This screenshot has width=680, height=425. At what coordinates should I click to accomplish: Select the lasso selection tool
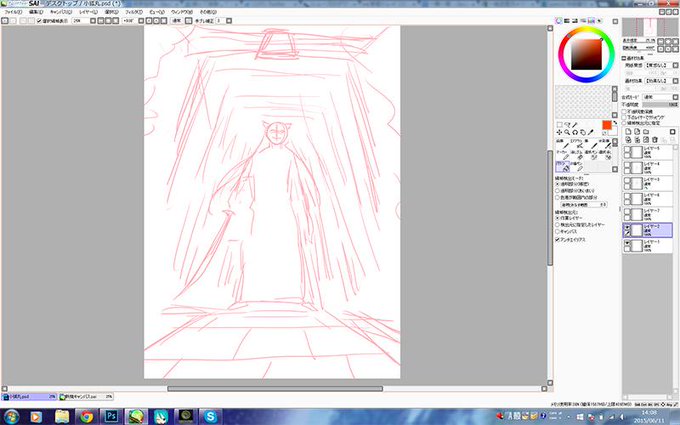coord(567,125)
